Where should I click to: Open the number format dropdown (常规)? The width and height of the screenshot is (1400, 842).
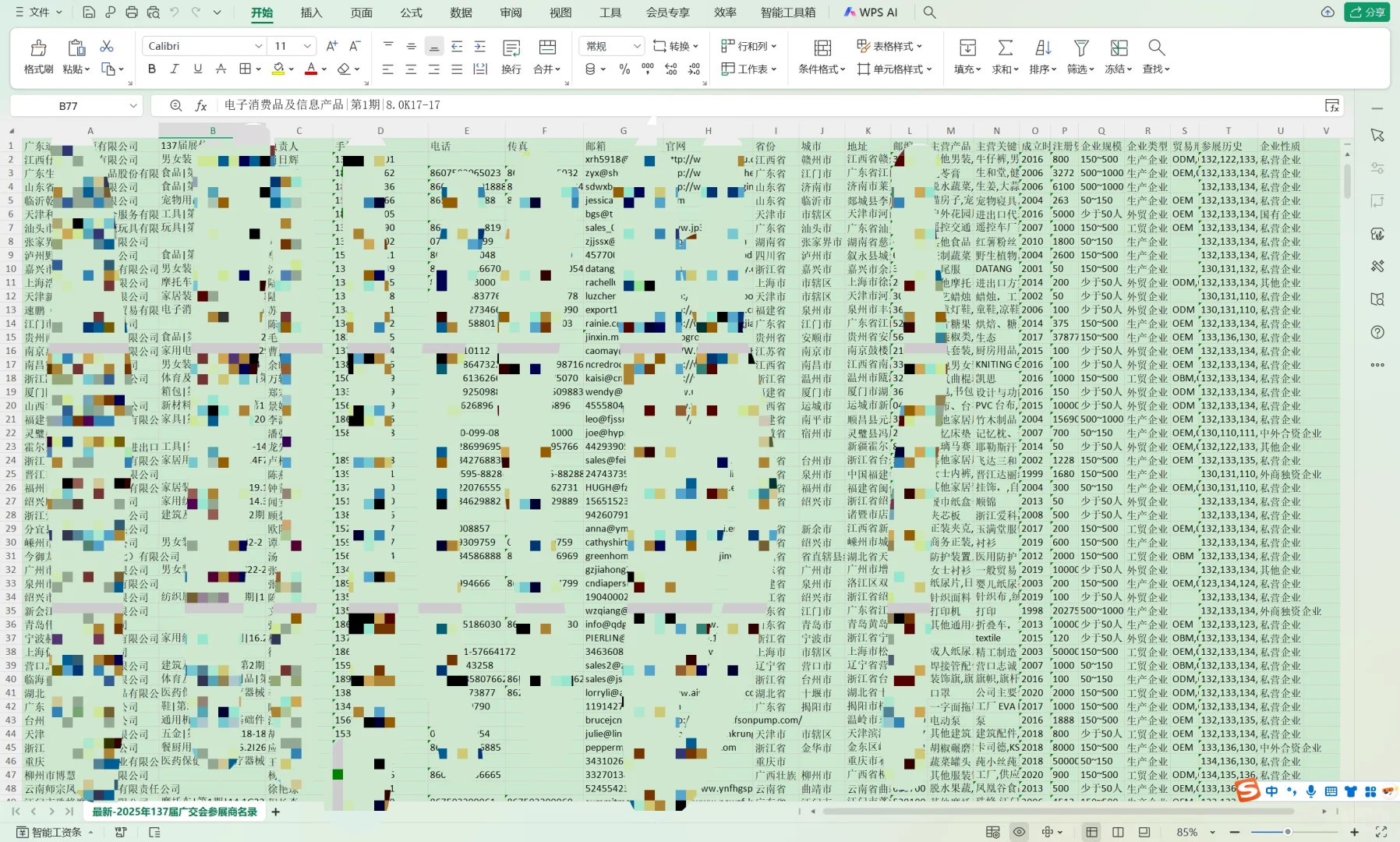click(x=637, y=46)
